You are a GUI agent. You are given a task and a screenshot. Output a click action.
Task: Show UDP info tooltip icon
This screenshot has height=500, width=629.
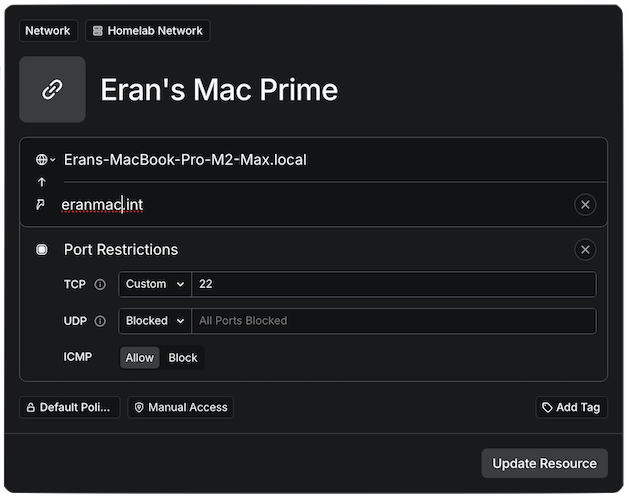[x=100, y=321]
